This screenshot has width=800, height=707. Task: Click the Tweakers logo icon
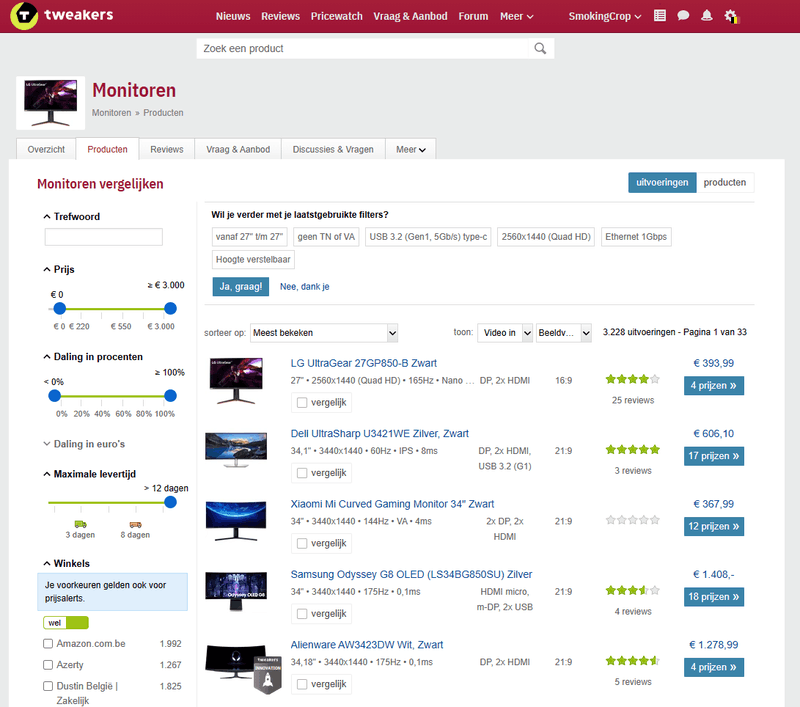[24, 15]
